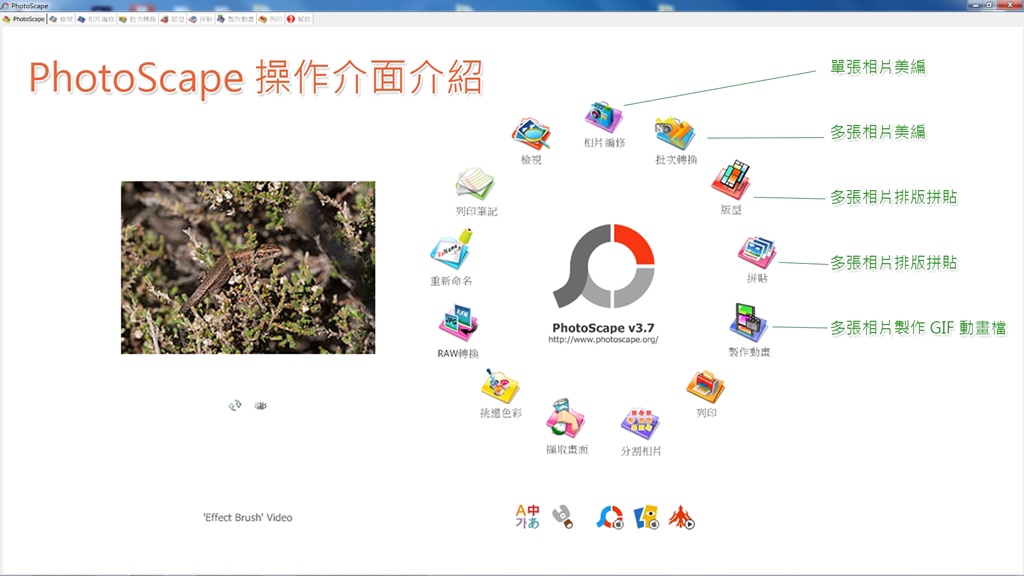Open the RAW轉換 converter icon
Screen dimensions: 1024x576
(x=458, y=324)
